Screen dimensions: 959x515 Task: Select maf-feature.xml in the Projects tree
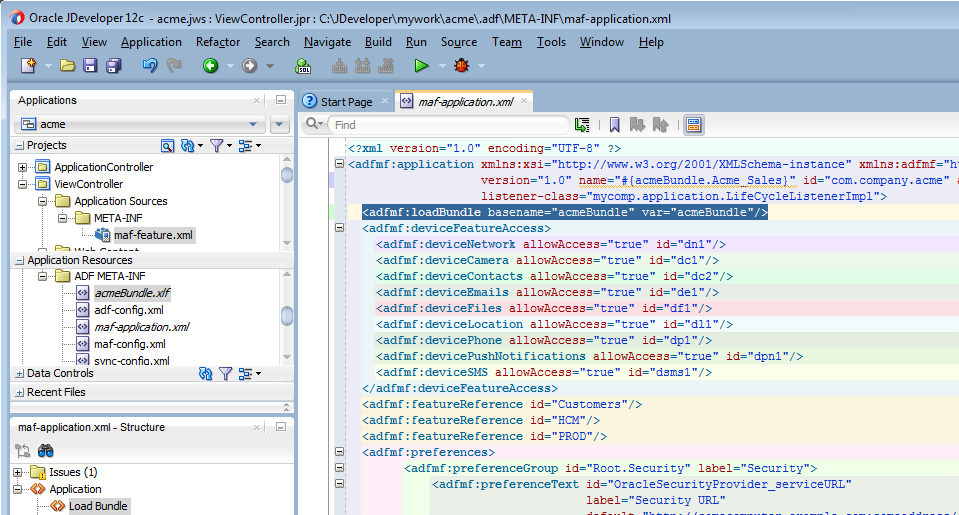coord(153,235)
